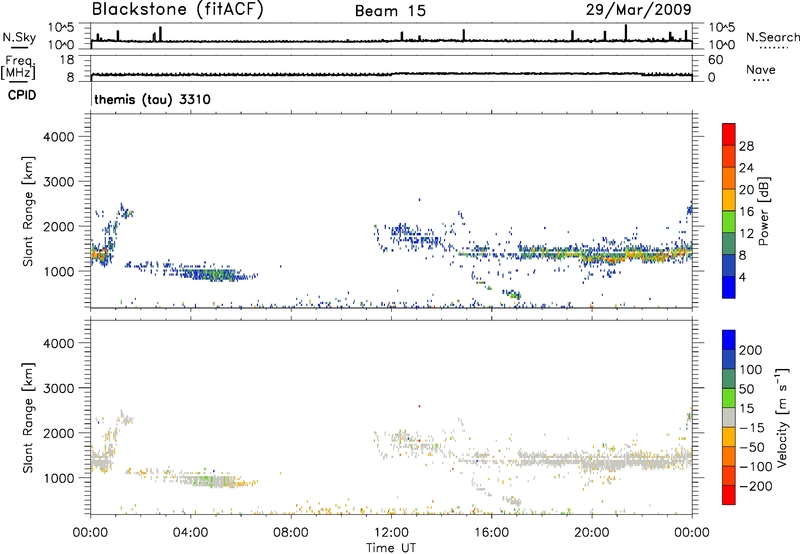Click the '18' tick on the frequency axis
Screen dimensions: 800x554
click(67, 60)
